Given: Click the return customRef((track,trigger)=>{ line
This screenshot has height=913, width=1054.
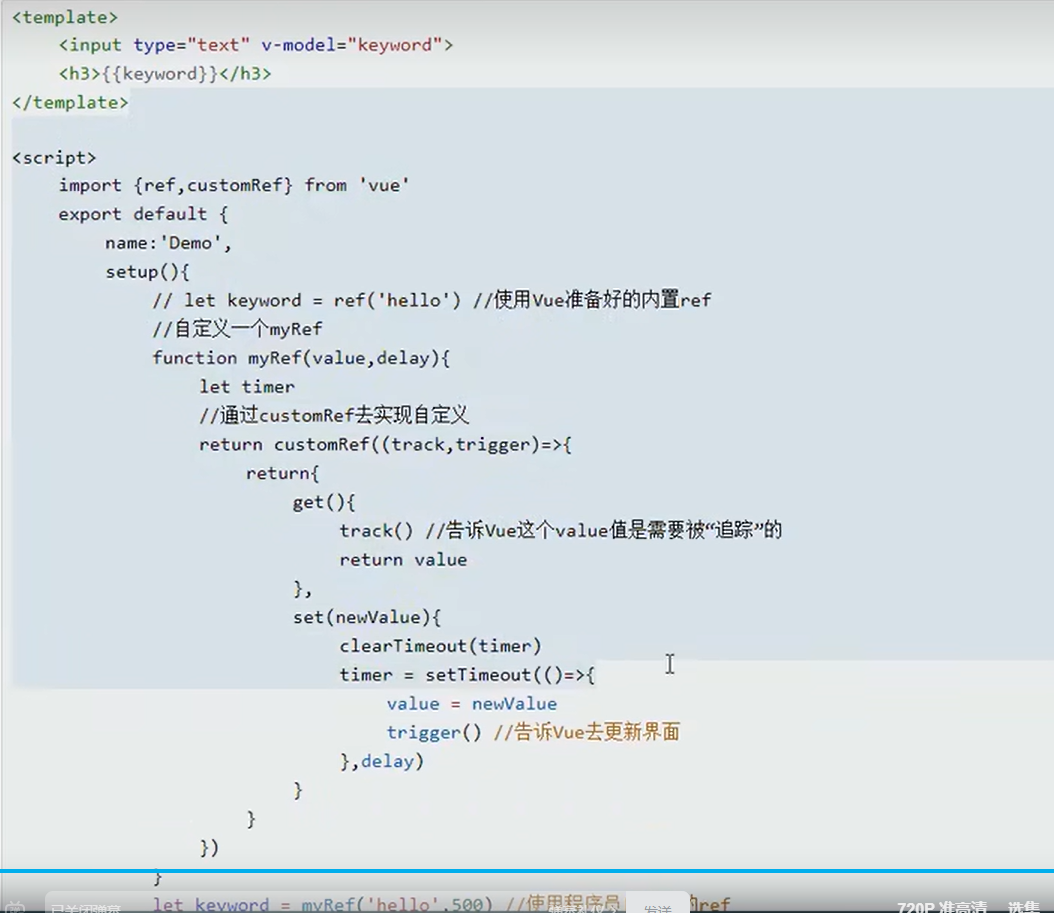Looking at the screenshot, I should 385,444.
